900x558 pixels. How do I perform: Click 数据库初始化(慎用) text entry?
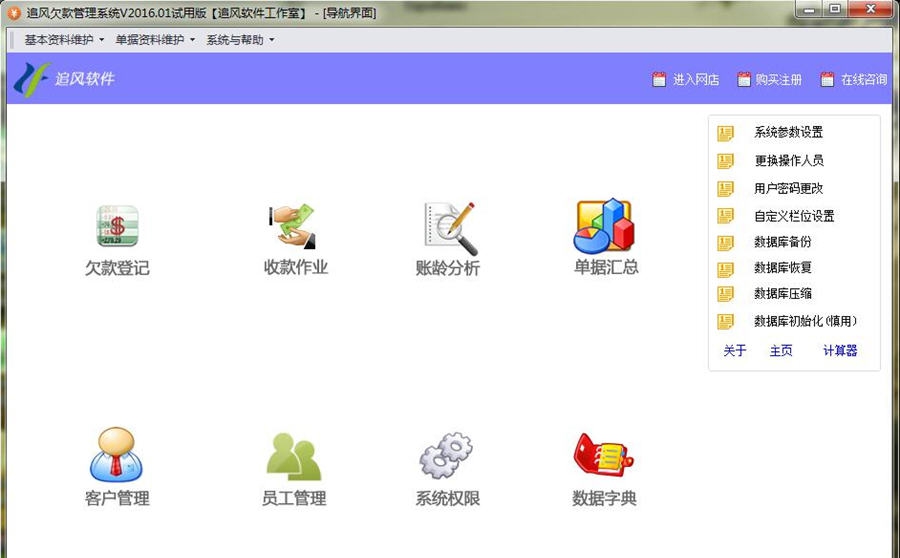click(805, 321)
